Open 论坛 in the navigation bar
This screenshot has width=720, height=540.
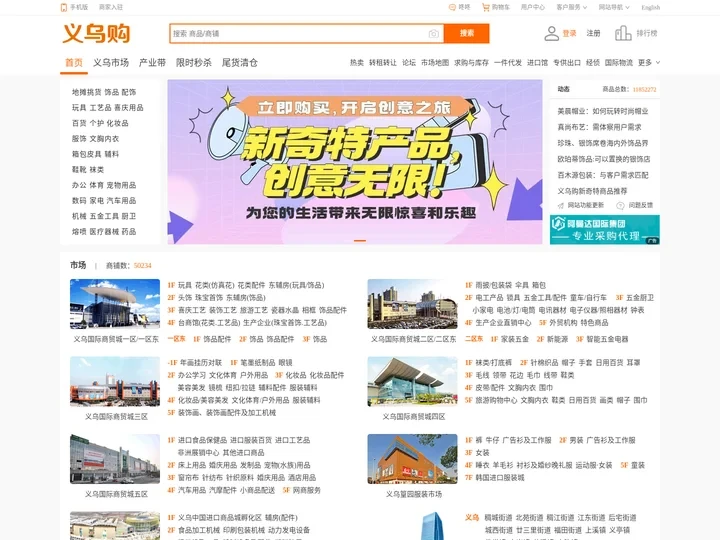tap(409, 62)
